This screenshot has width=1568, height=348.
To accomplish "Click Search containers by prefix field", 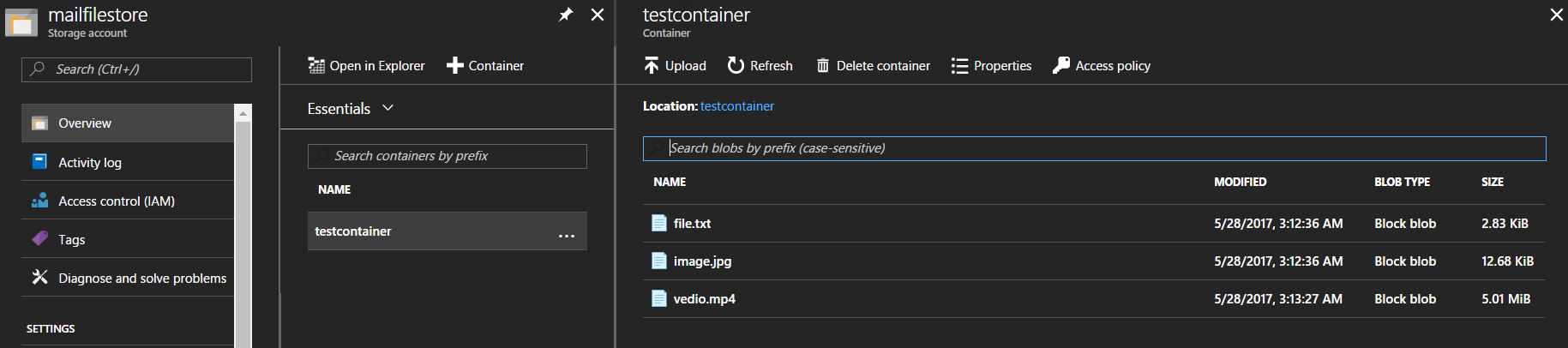I will [447, 156].
